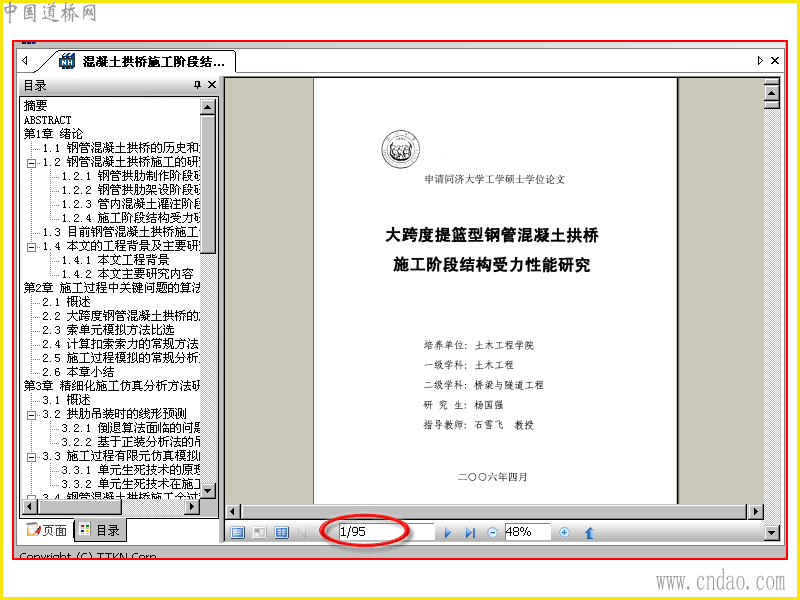
Task: Click the 1/95 page number field
Action: click(x=386, y=532)
